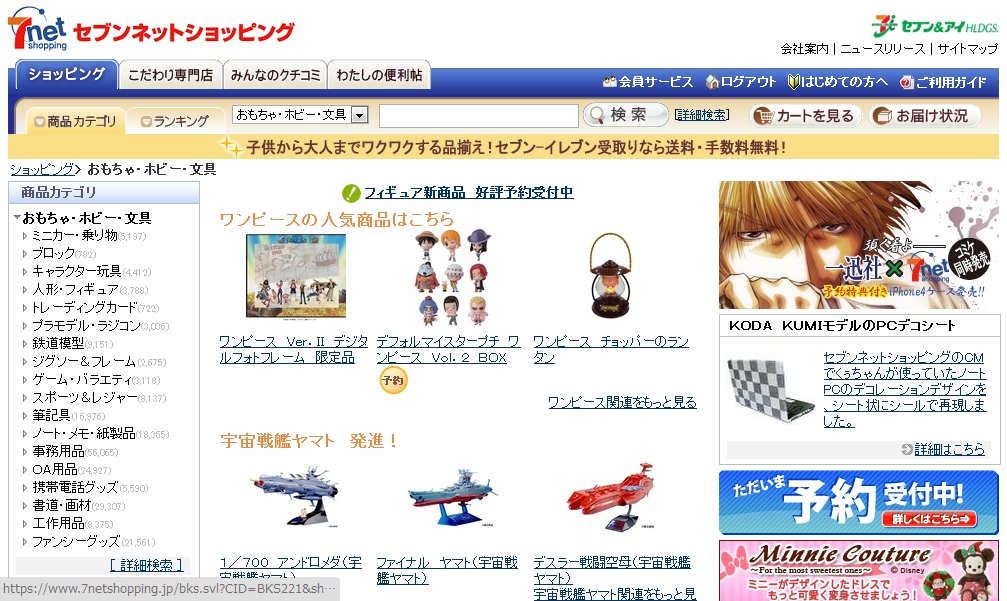
Task: Click デフォルマイスタープチ figures thumbnail
Action: pyautogui.click(x=453, y=279)
